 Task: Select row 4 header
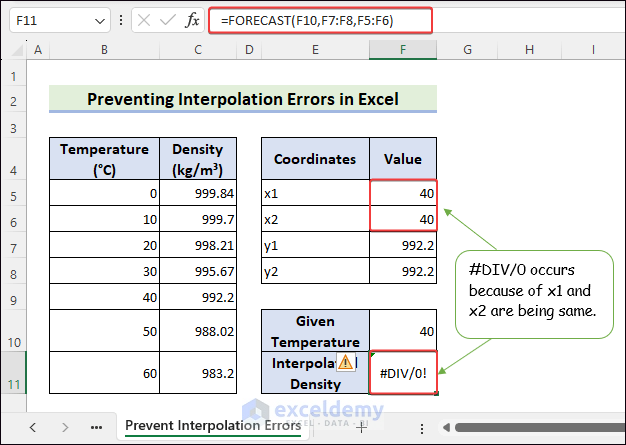(14, 159)
